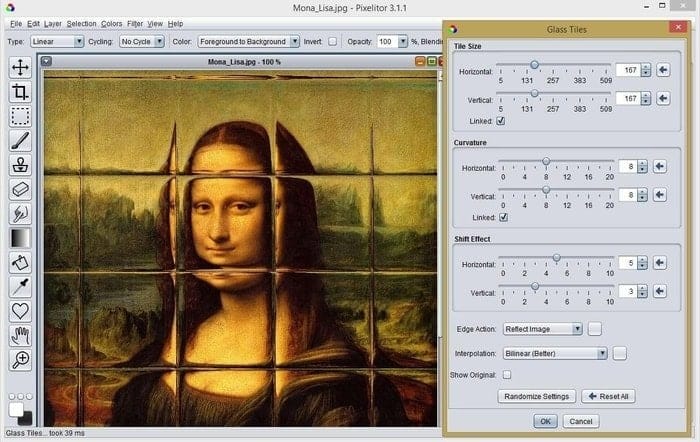
Task: Select the Brush tool
Action: click(20, 141)
